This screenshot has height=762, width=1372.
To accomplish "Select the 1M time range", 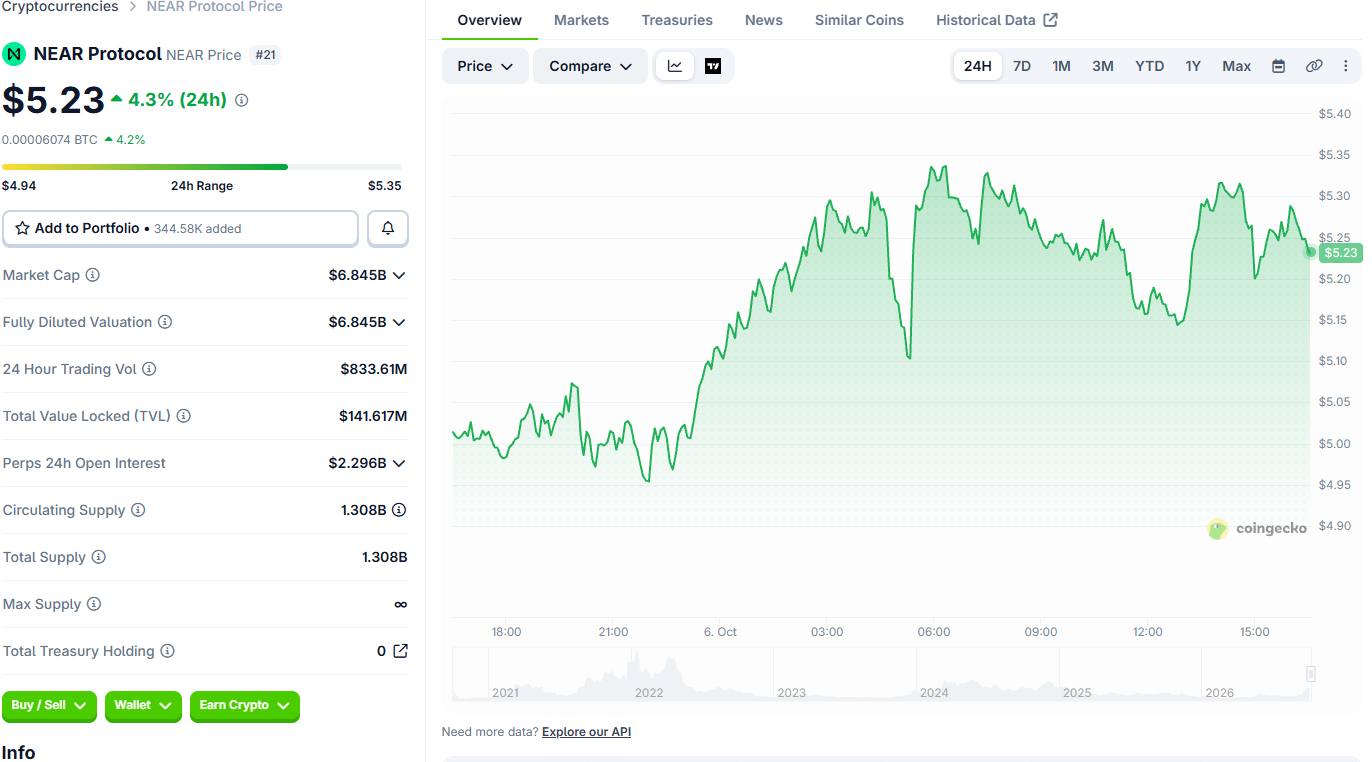I will [x=1061, y=66].
